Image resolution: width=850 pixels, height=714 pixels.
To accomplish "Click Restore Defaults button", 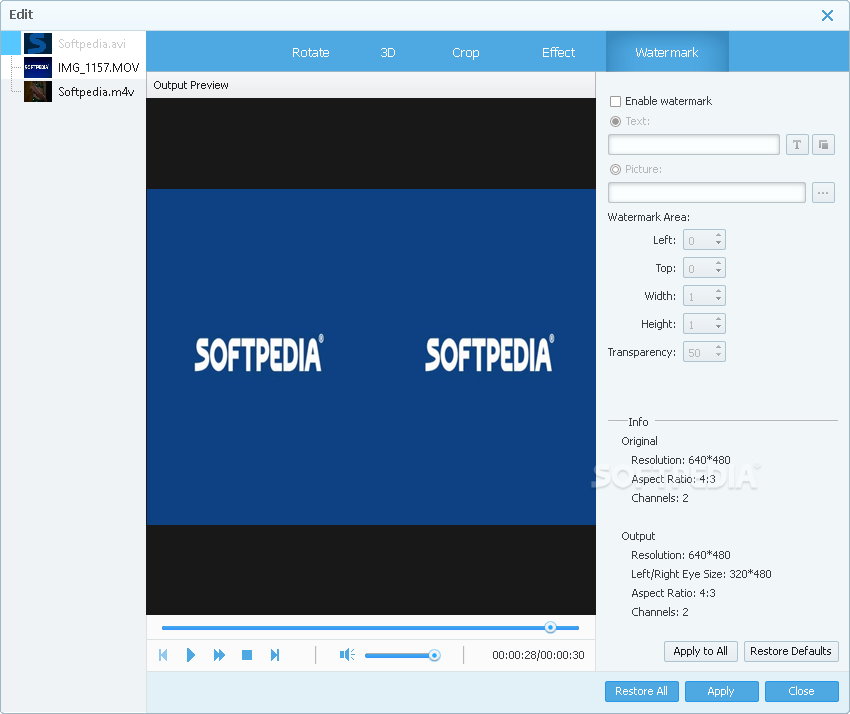I will coord(791,651).
